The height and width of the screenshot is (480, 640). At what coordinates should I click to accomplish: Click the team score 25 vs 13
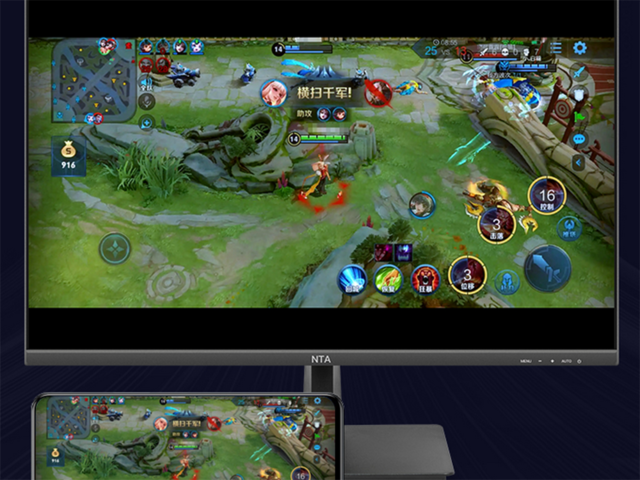click(446, 51)
